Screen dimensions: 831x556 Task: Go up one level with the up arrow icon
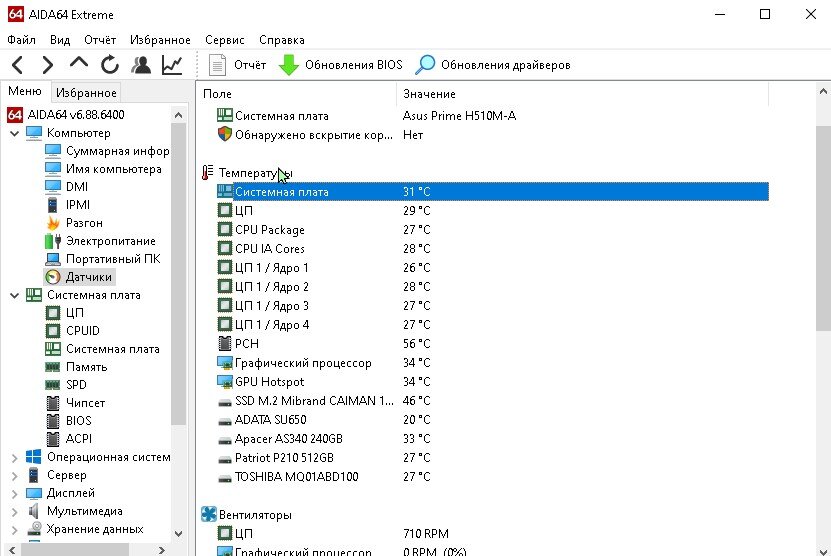tap(78, 63)
